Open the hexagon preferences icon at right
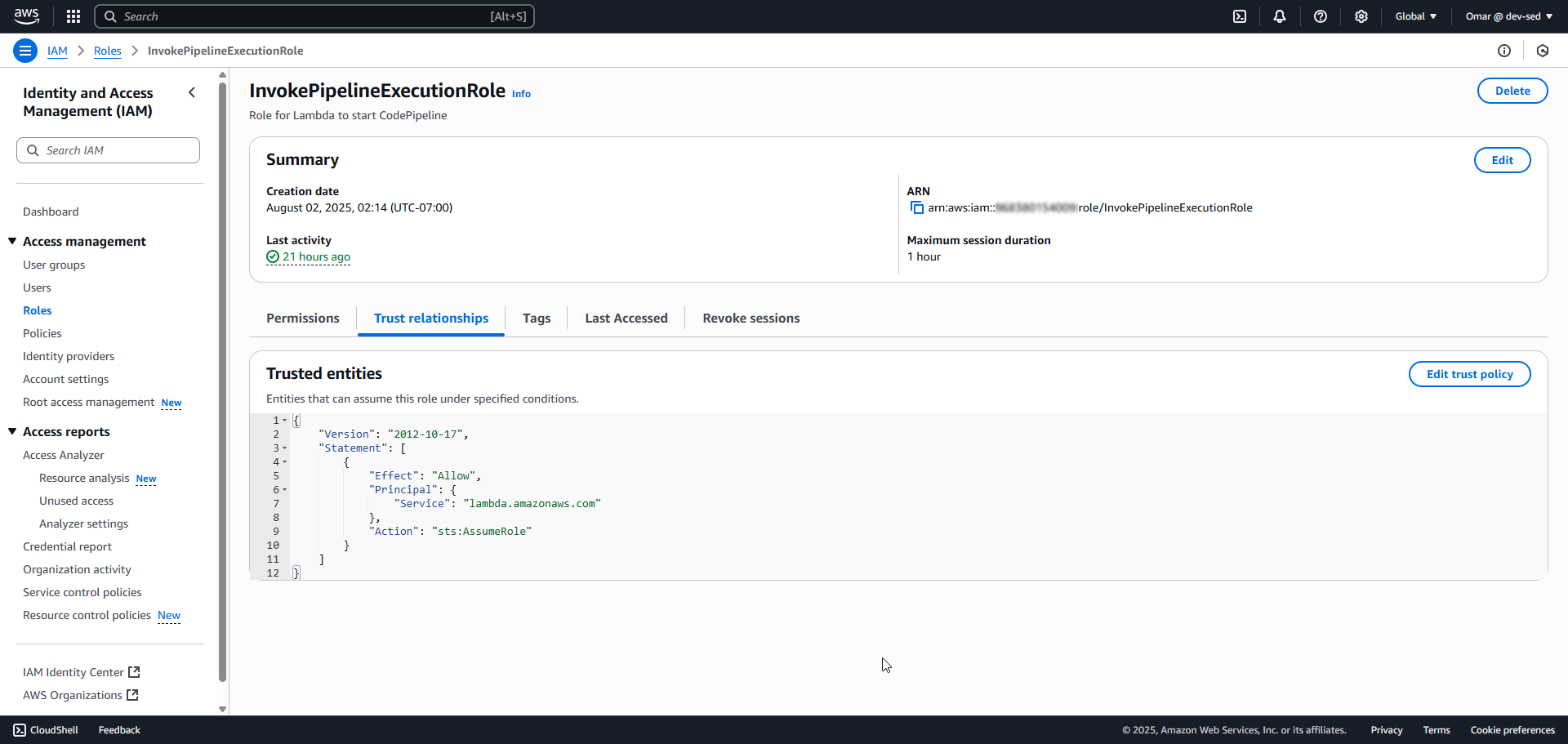The height and width of the screenshot is (744, 1568). [x=1543, y=51]
